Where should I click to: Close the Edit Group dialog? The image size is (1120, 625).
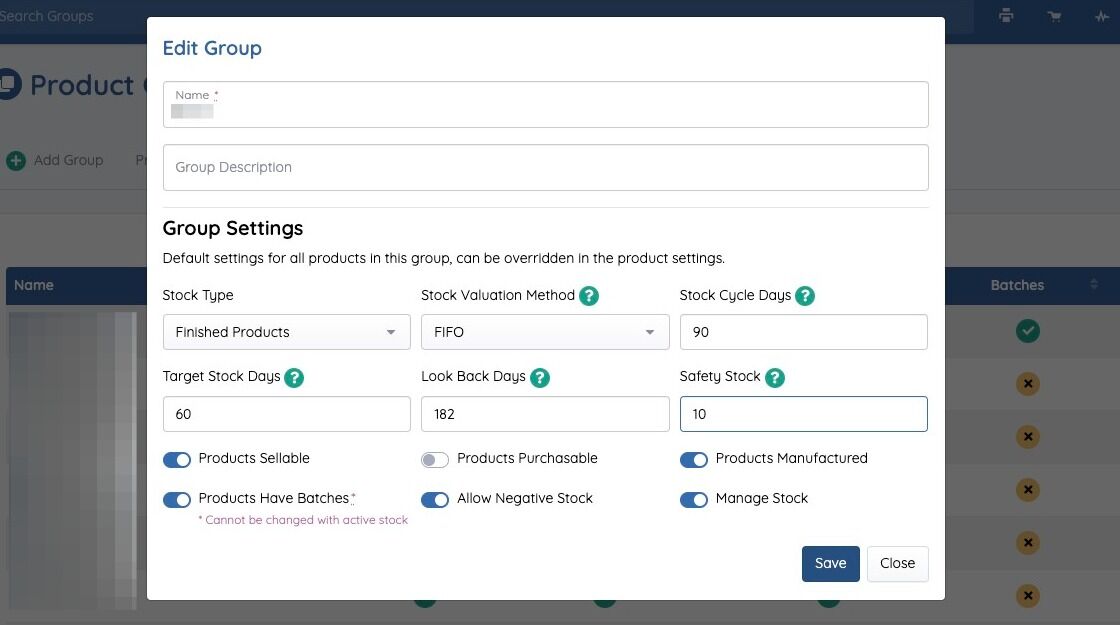pyautogui.click(x=897, y=563)
